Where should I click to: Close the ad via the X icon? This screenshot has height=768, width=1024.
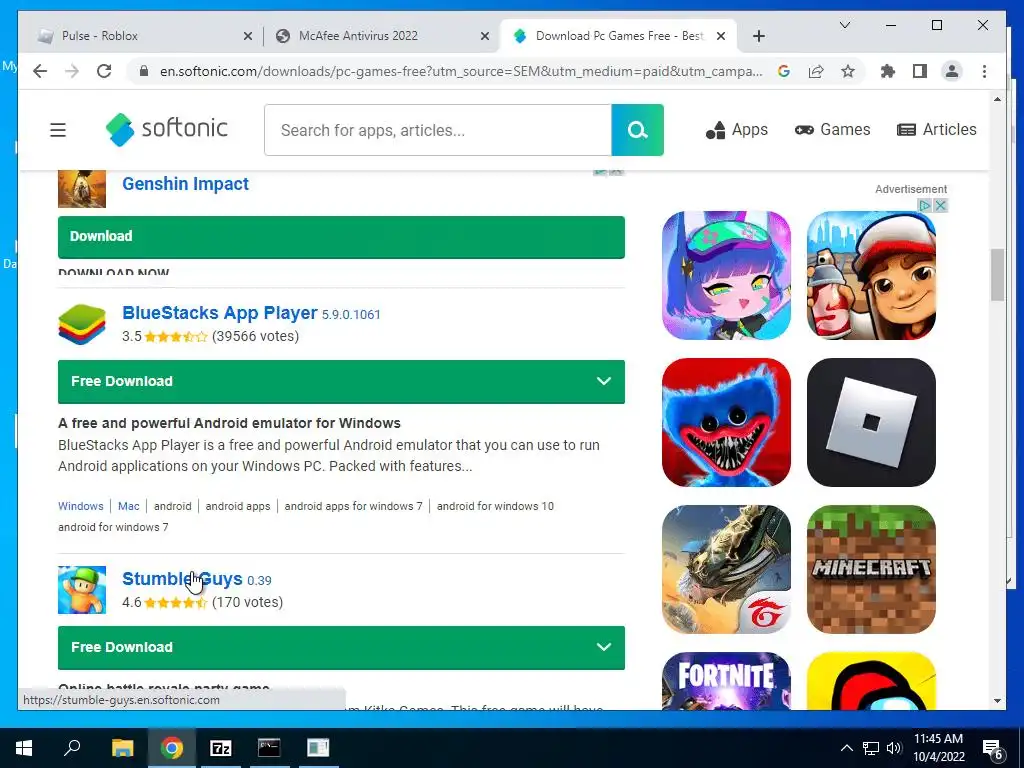(x=940, y=206)
